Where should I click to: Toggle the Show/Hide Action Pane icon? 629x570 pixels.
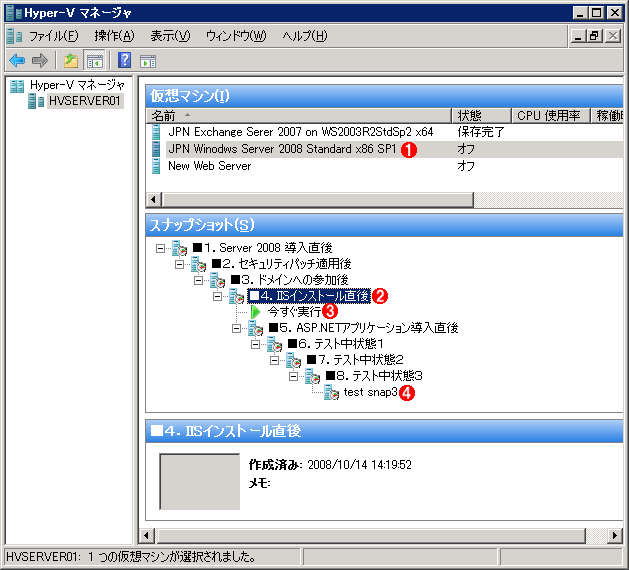(x=148, y=61)
